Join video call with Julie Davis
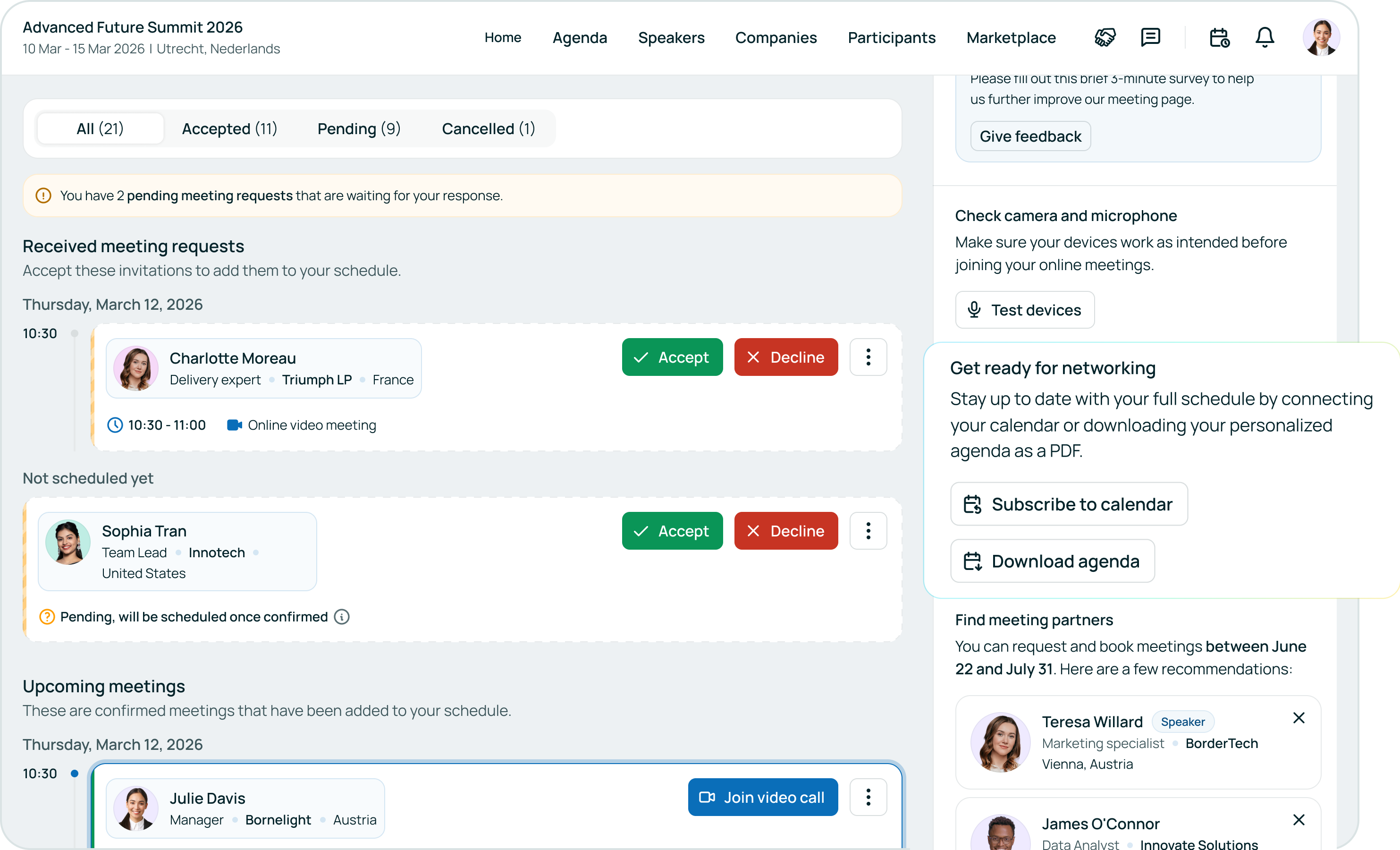1400x850 pixels. click(762, 797)
